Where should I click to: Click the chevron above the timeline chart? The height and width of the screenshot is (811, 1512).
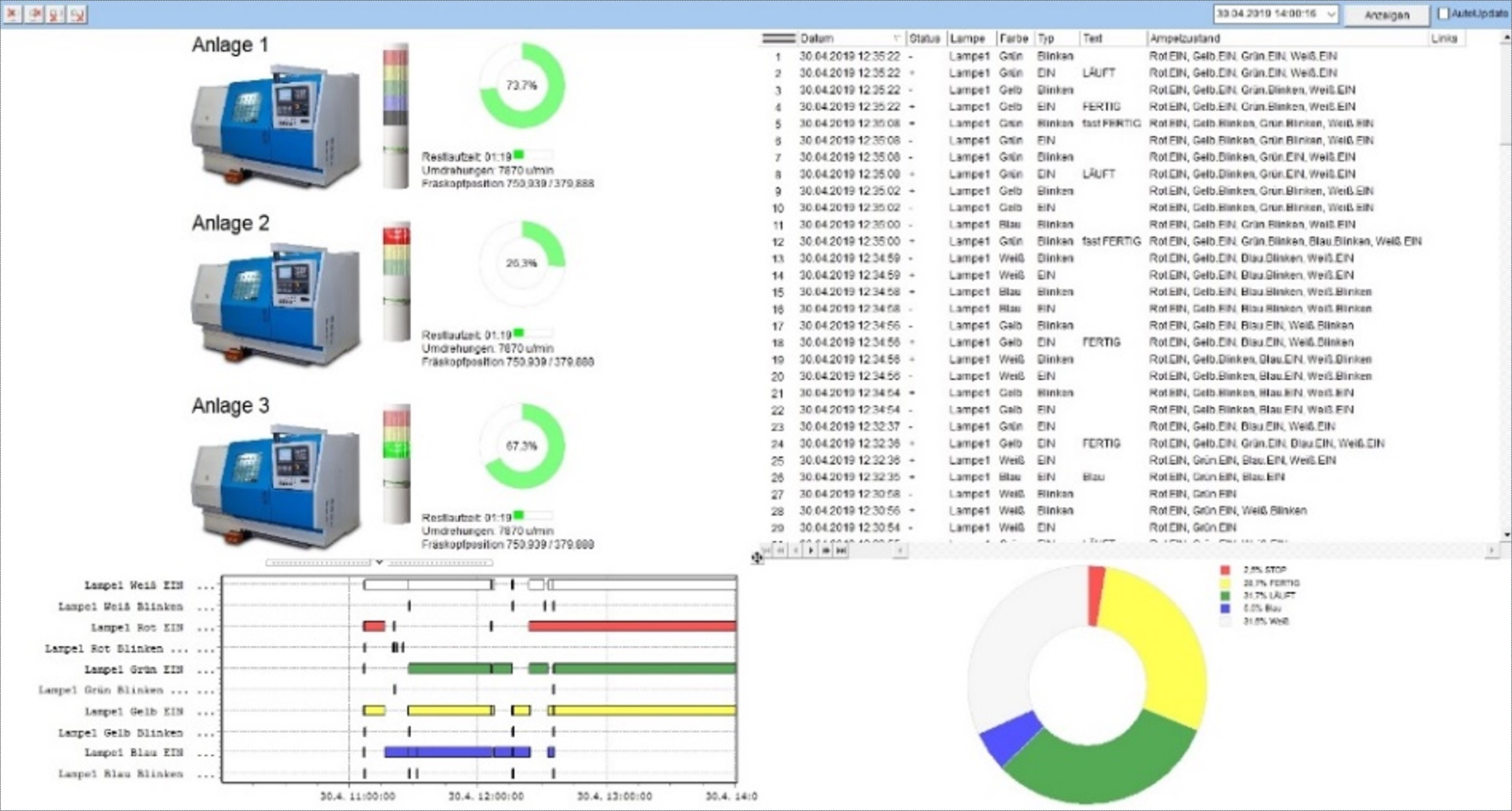379,561
